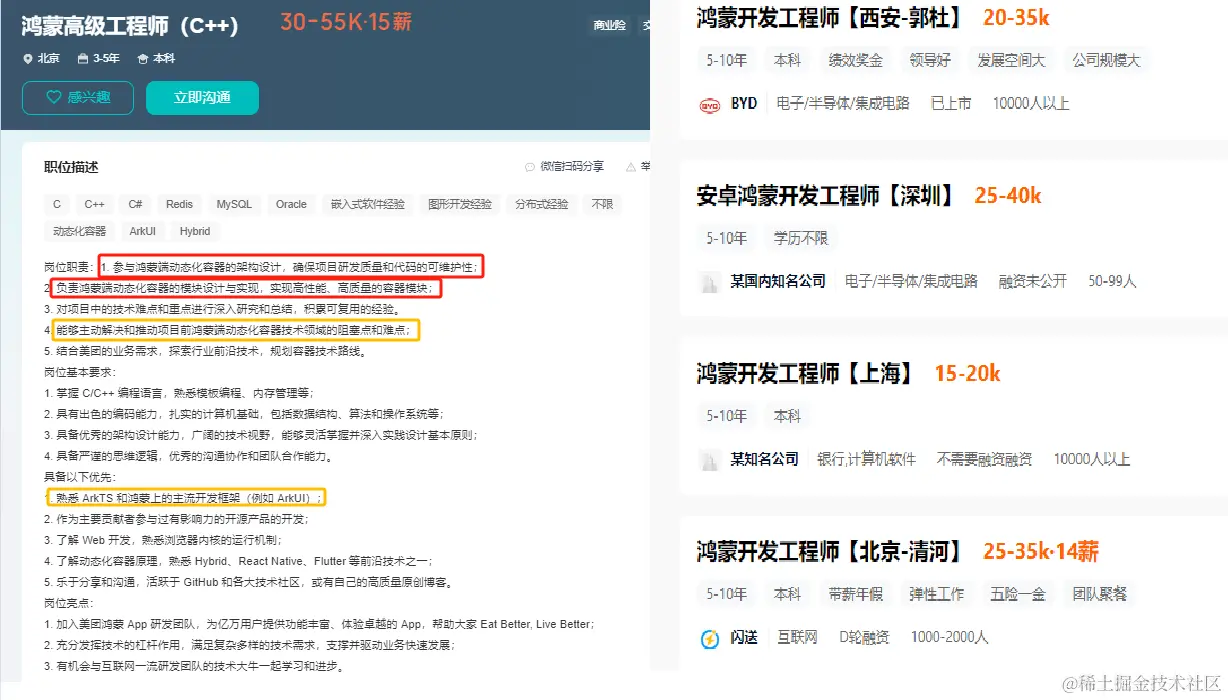The height and width of the screenshot is (700, 1228).
Task: Click the 立即沟通 button
Action: pos(202,98)
